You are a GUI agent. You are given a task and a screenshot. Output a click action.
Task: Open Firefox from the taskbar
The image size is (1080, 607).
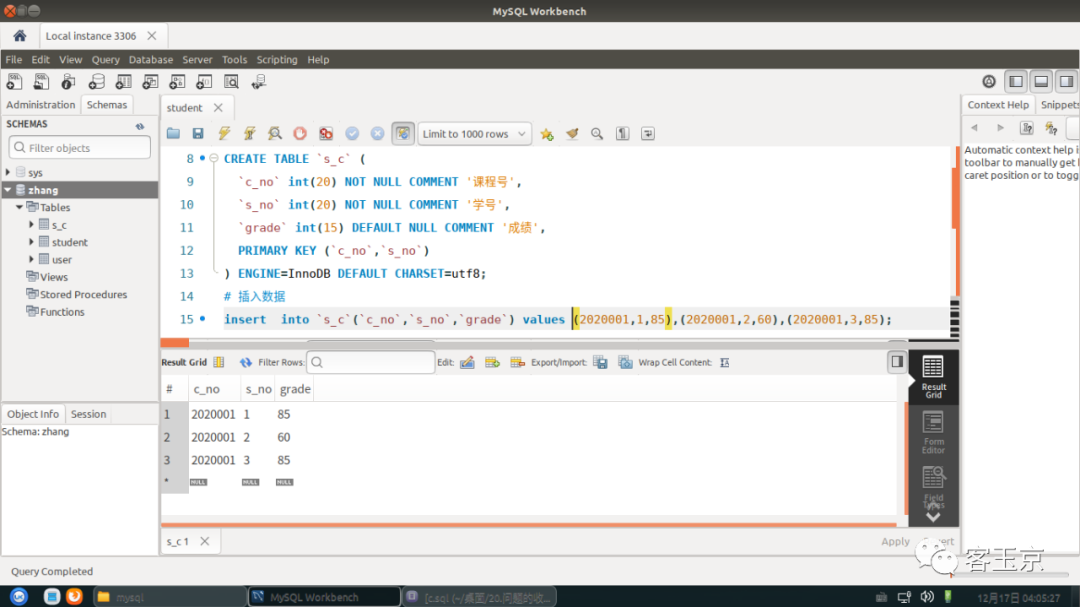[x=74, y=597]
